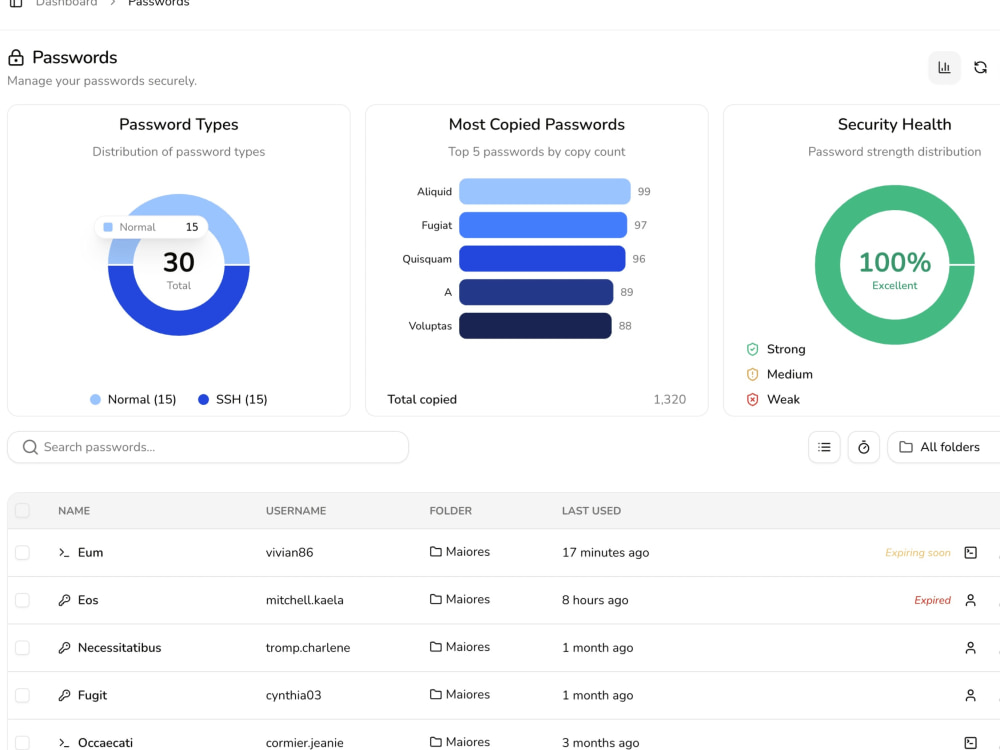The image size is (1000, 750).
Task: Click the user type icon in Eos row
Action: coord(971,600)
